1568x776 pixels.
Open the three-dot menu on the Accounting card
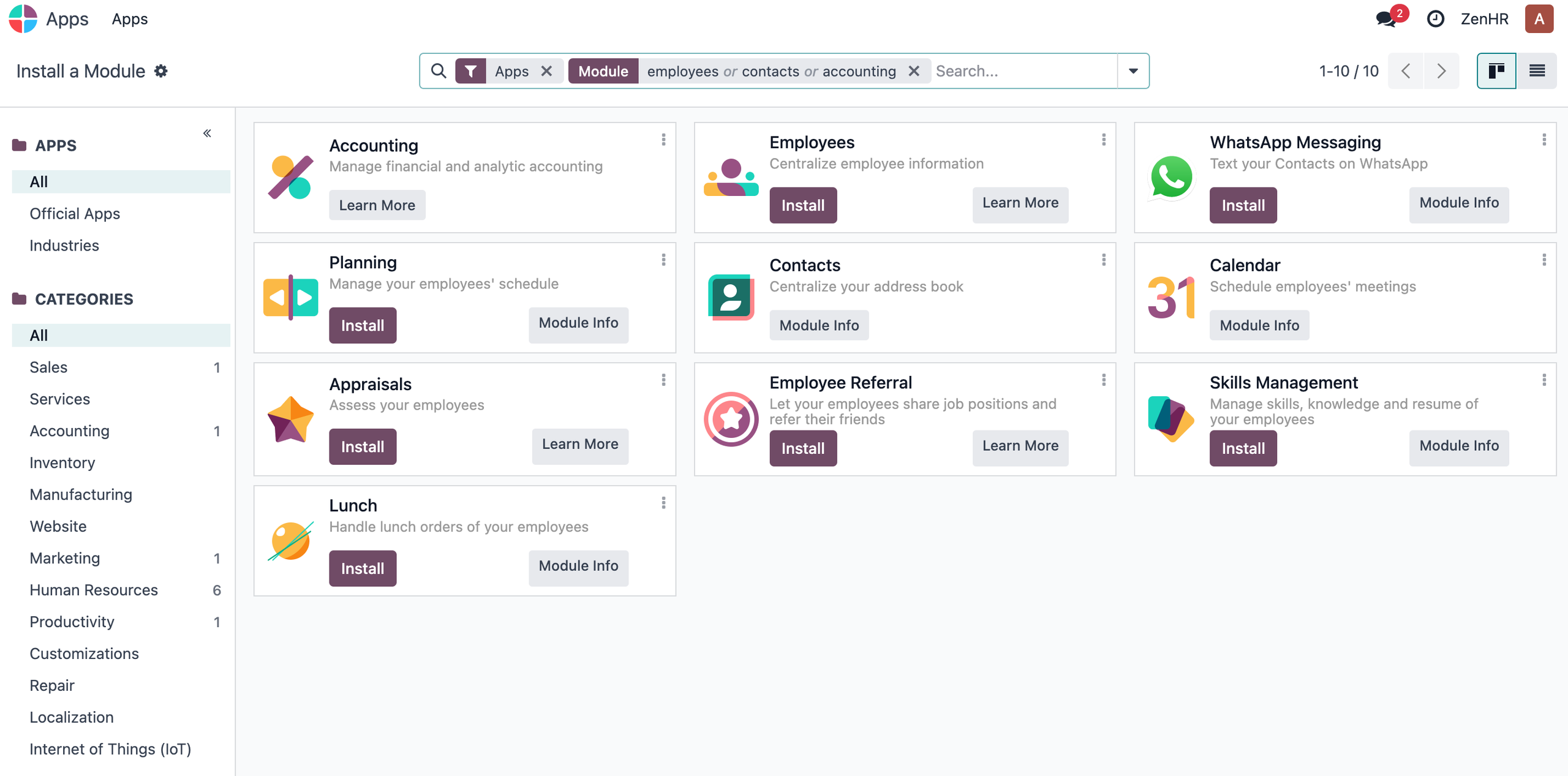click(x=663, y=140)
